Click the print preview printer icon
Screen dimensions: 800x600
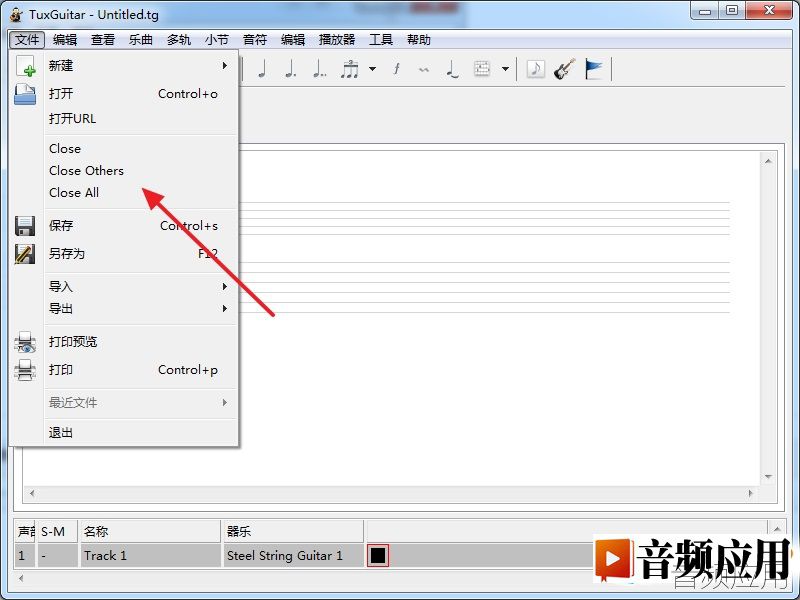click(x=25, y=342)
